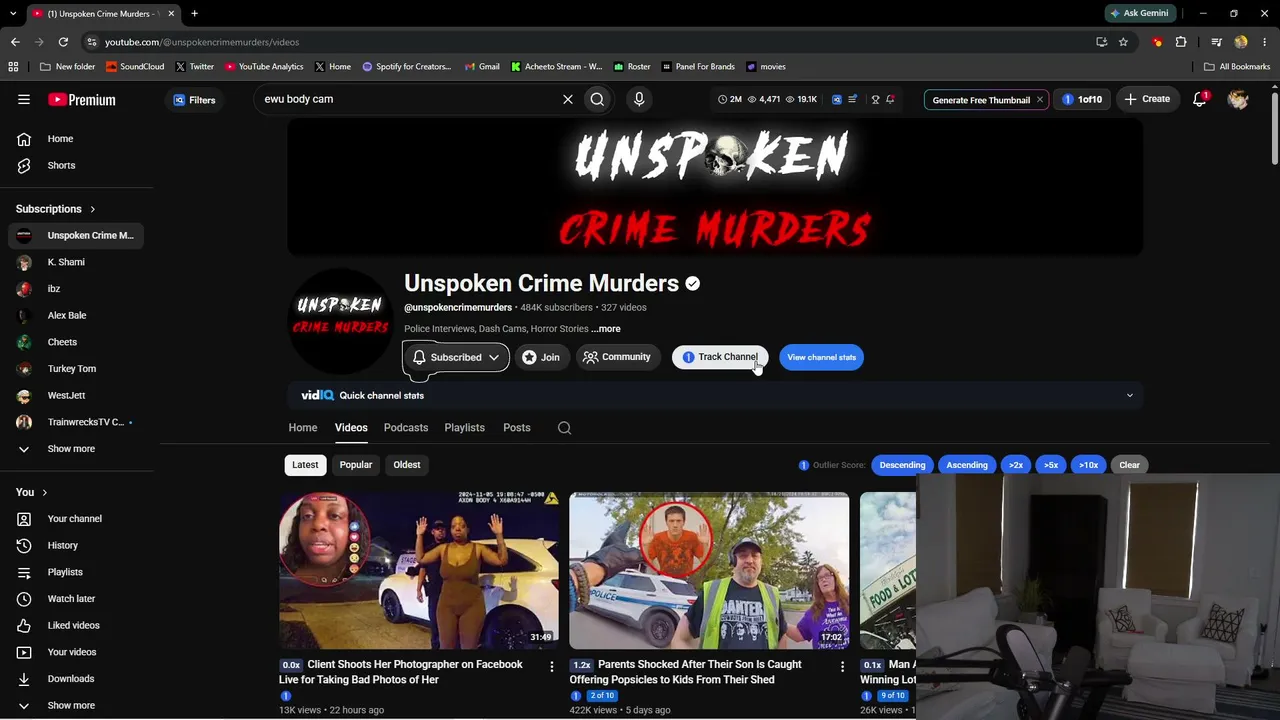
Task: Expand channel description with ...more
Action: [x=606, y=329]
